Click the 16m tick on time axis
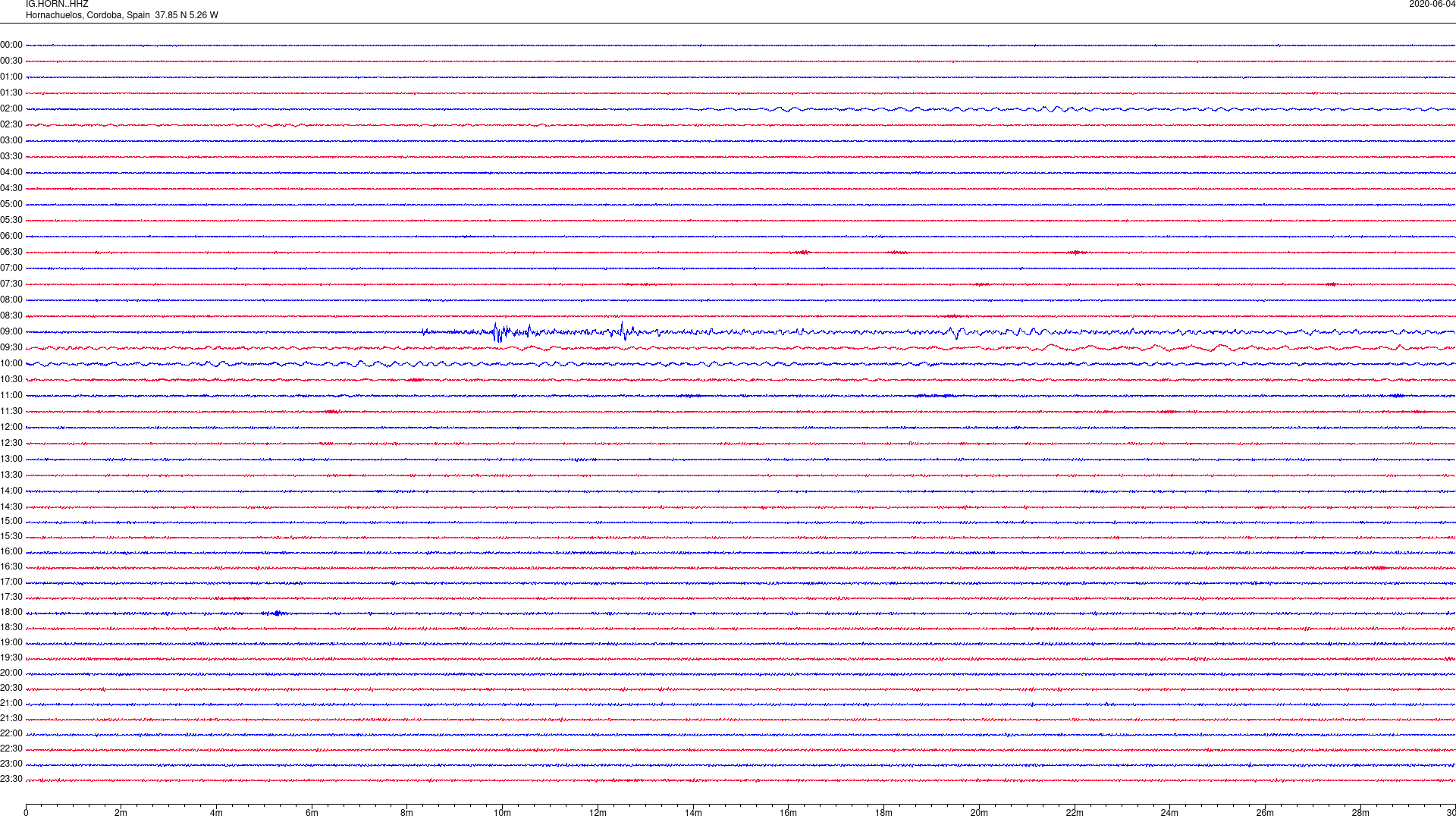 (788, 813)
